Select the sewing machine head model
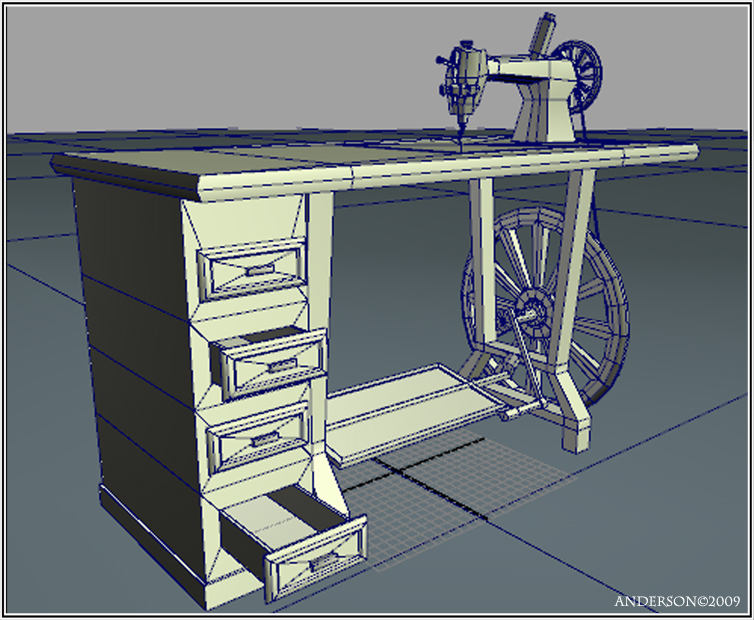 coord(519,79)
